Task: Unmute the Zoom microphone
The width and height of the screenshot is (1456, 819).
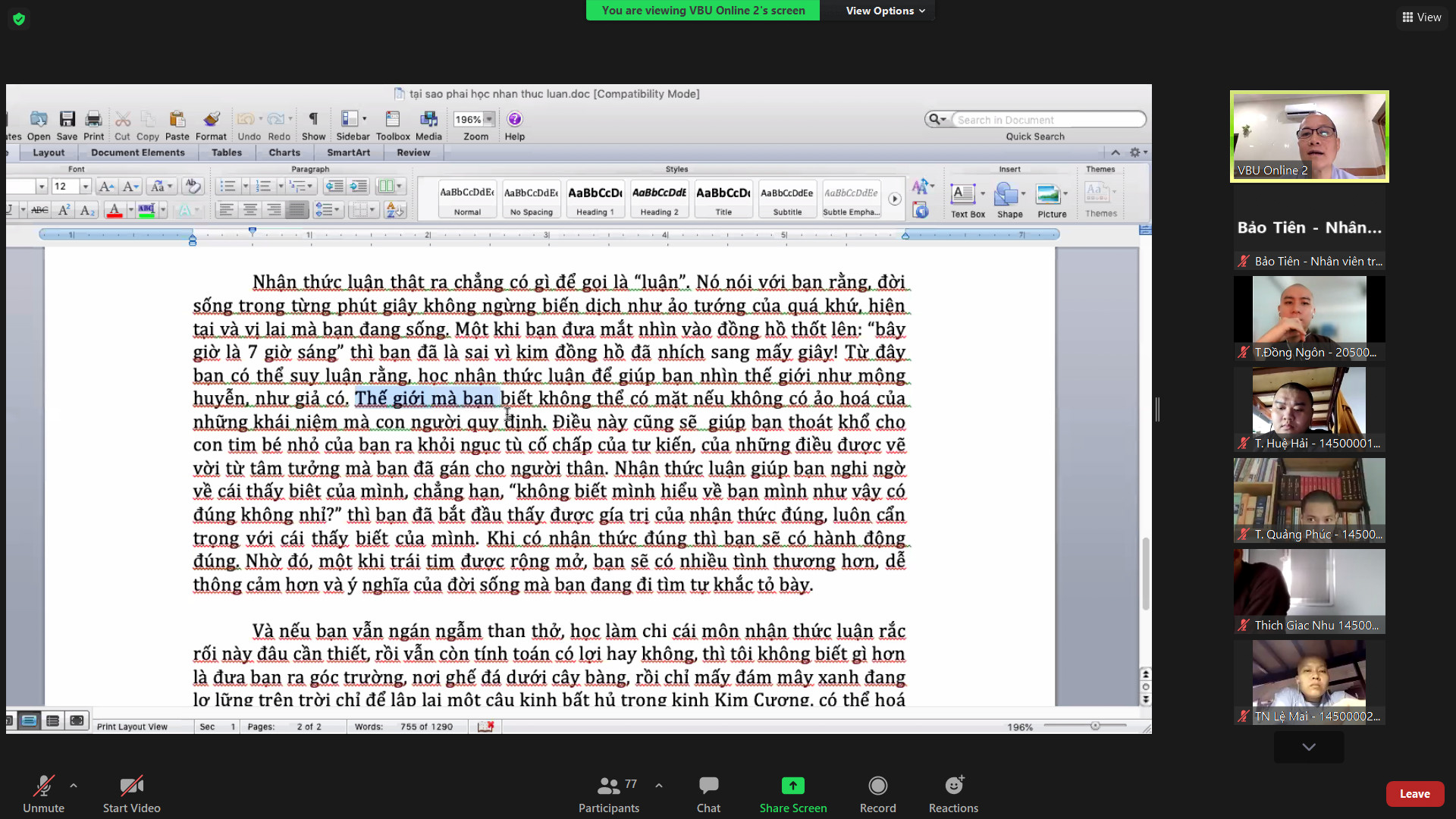Action: pos(43,793)
